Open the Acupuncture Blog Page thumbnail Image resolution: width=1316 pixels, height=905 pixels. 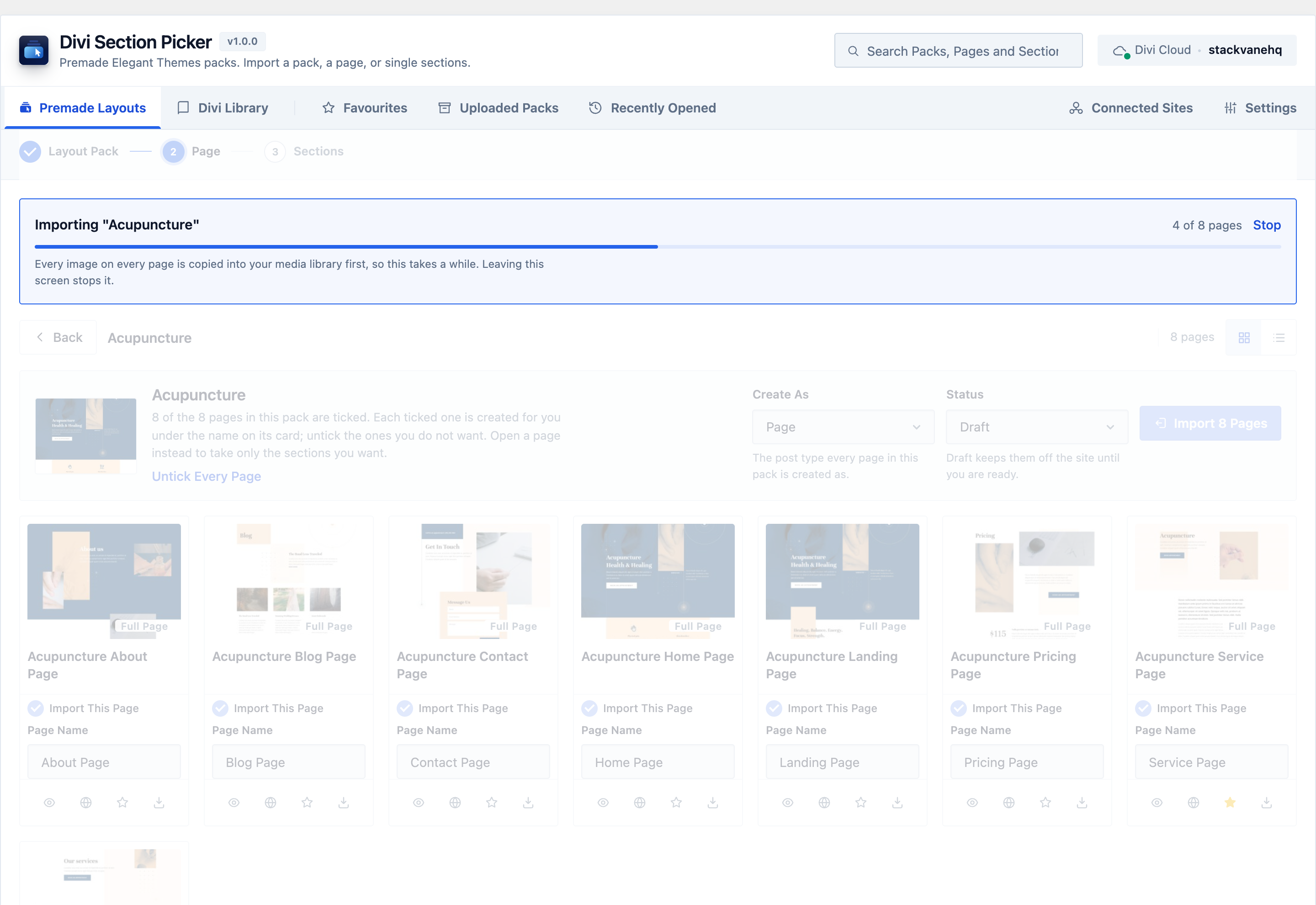tap(289, 581)
